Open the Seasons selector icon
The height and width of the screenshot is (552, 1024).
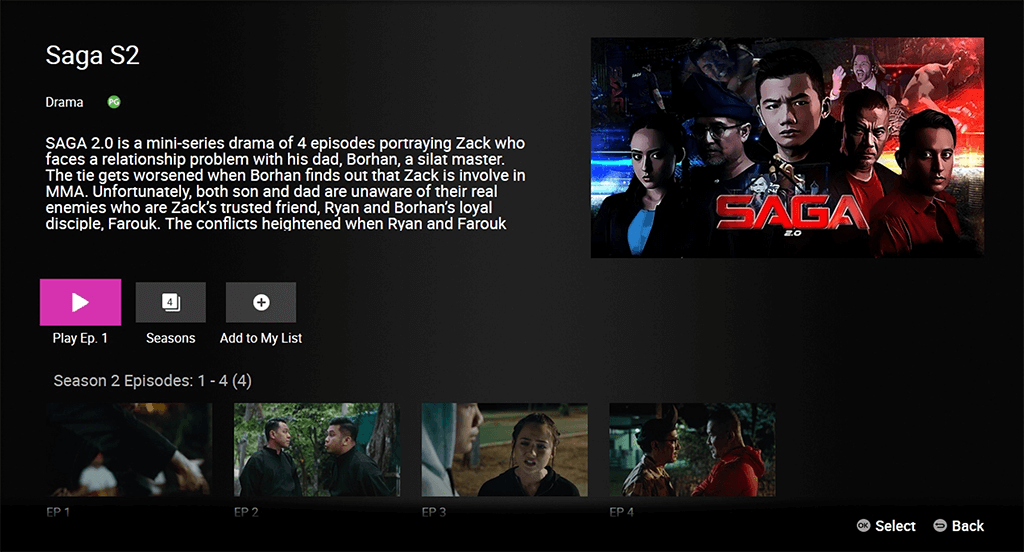coord(170,302)
